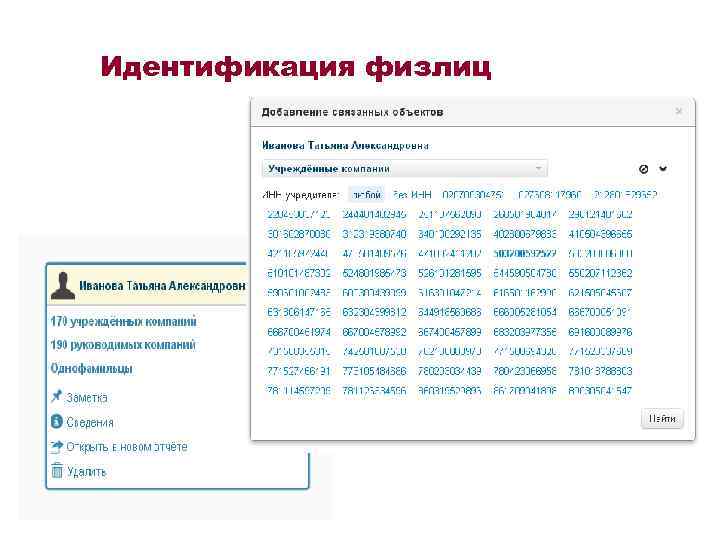This screenshot has height=540, width=720.
Task: Select ИНН 667400467899
Action: tap(450, 332)
